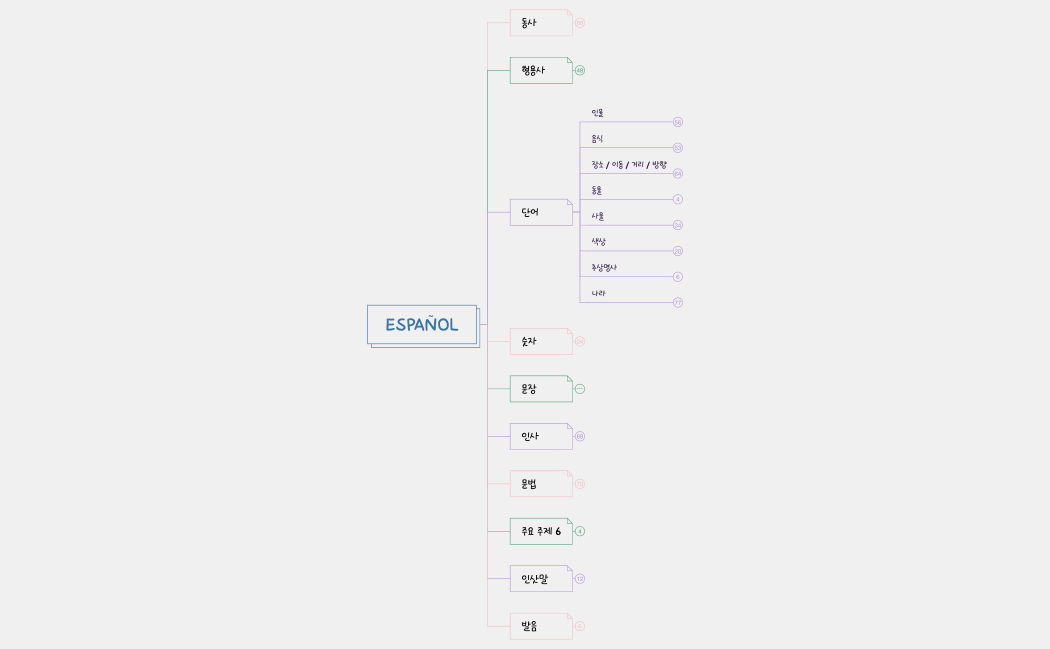
Task: Select the 인삿말 topic node
Action: click(540, 579)
